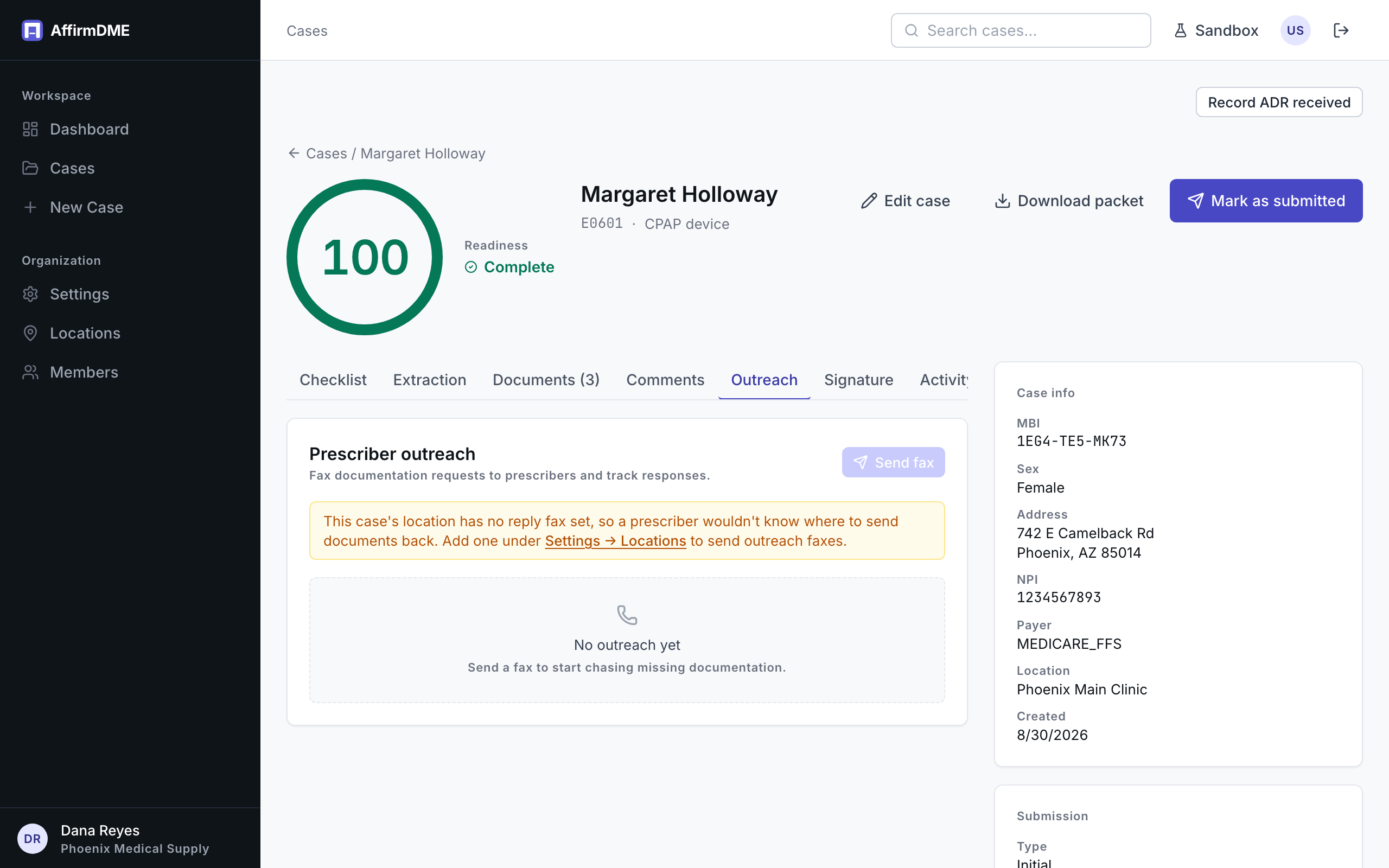Click the US avatar badge
1389x868 pixels.
point(1295,30)
